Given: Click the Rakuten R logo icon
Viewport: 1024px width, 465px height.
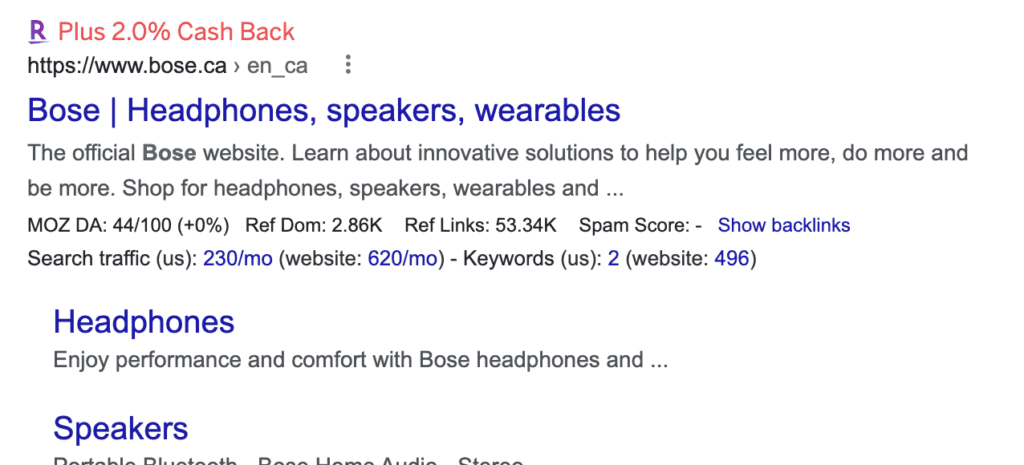Looking at the screenshot, I should (38, 32).
